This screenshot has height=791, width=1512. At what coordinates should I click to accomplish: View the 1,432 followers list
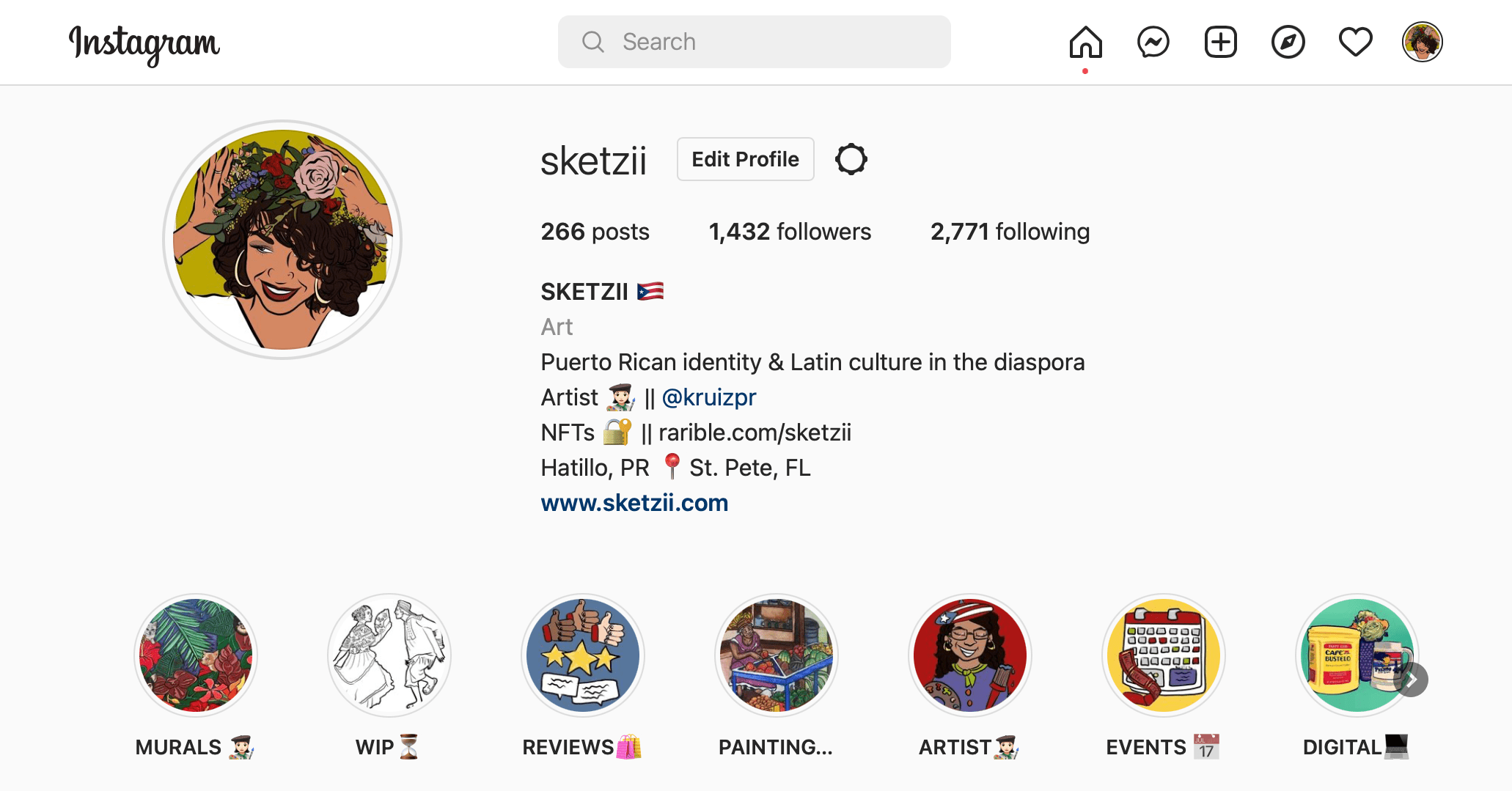tap(790, 232)
